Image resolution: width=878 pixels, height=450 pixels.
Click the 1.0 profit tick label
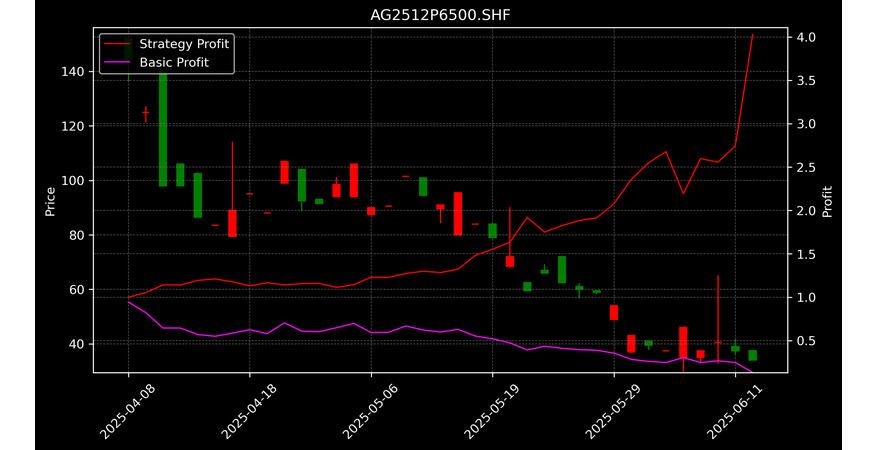click(805, 297)
